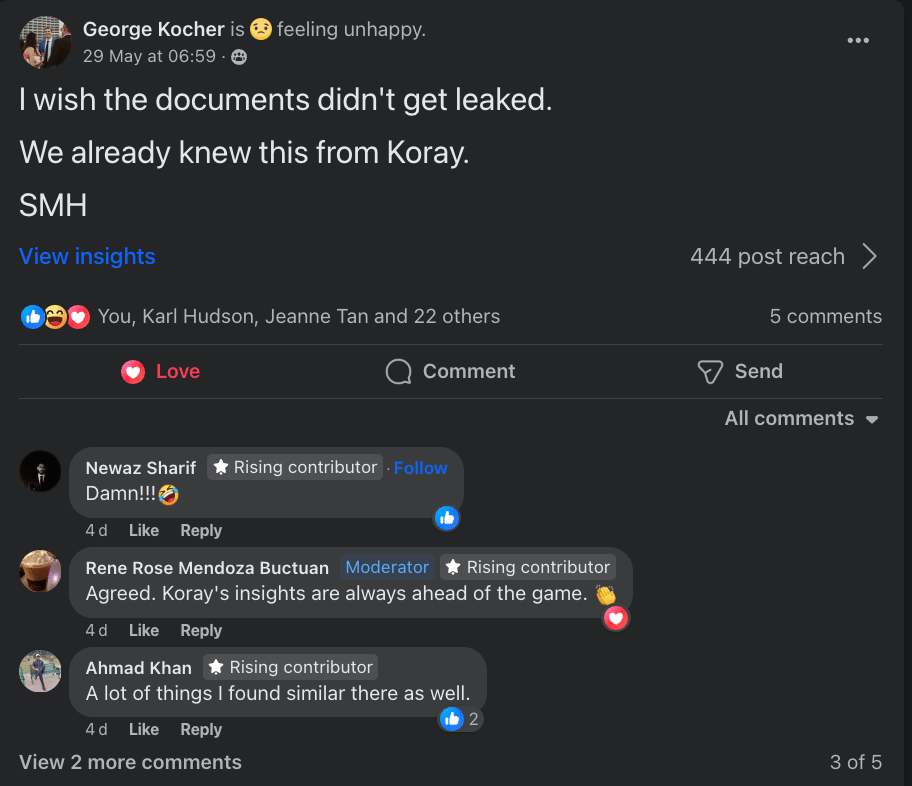Open Ahmad Khan's profile name link

click(139, 667)
